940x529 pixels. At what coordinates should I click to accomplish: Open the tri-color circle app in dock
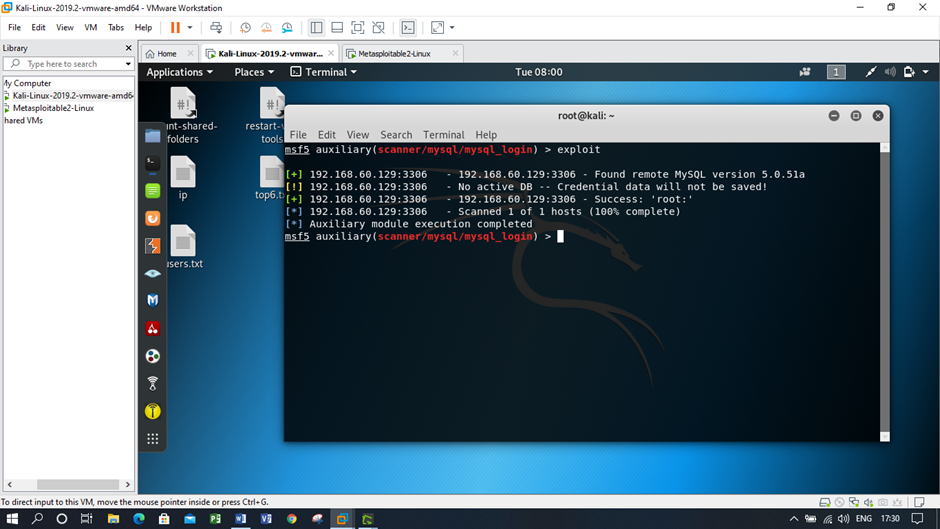pos(153,356)
